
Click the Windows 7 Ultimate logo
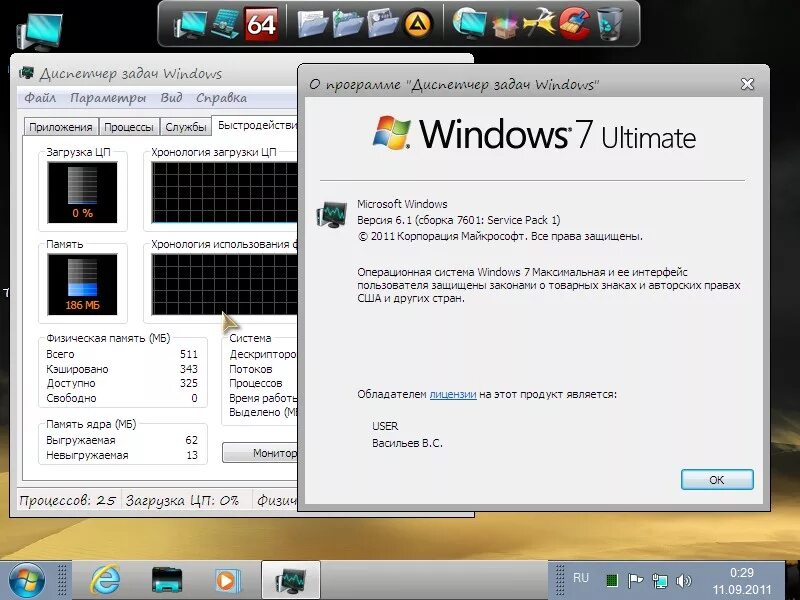pos(534,134)
